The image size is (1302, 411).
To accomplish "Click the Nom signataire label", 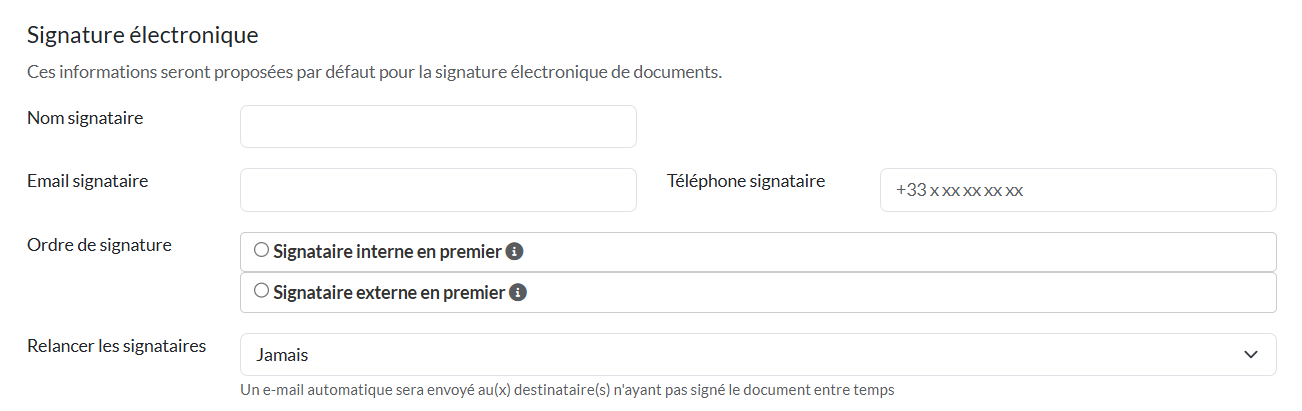I will (85, 118).
